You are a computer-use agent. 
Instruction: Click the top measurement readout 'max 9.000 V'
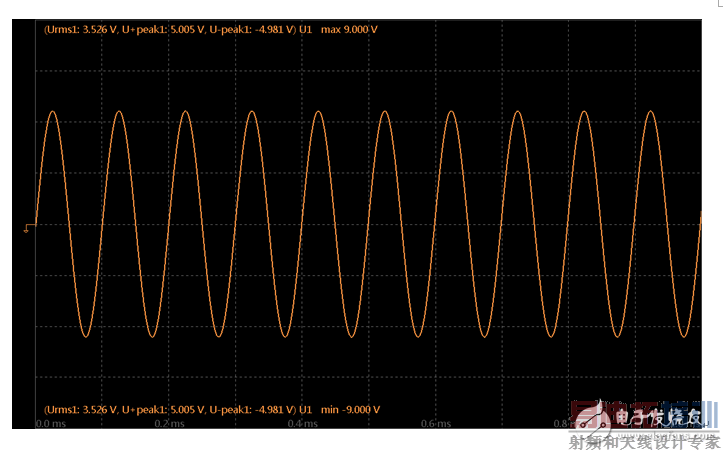[349, 30]
